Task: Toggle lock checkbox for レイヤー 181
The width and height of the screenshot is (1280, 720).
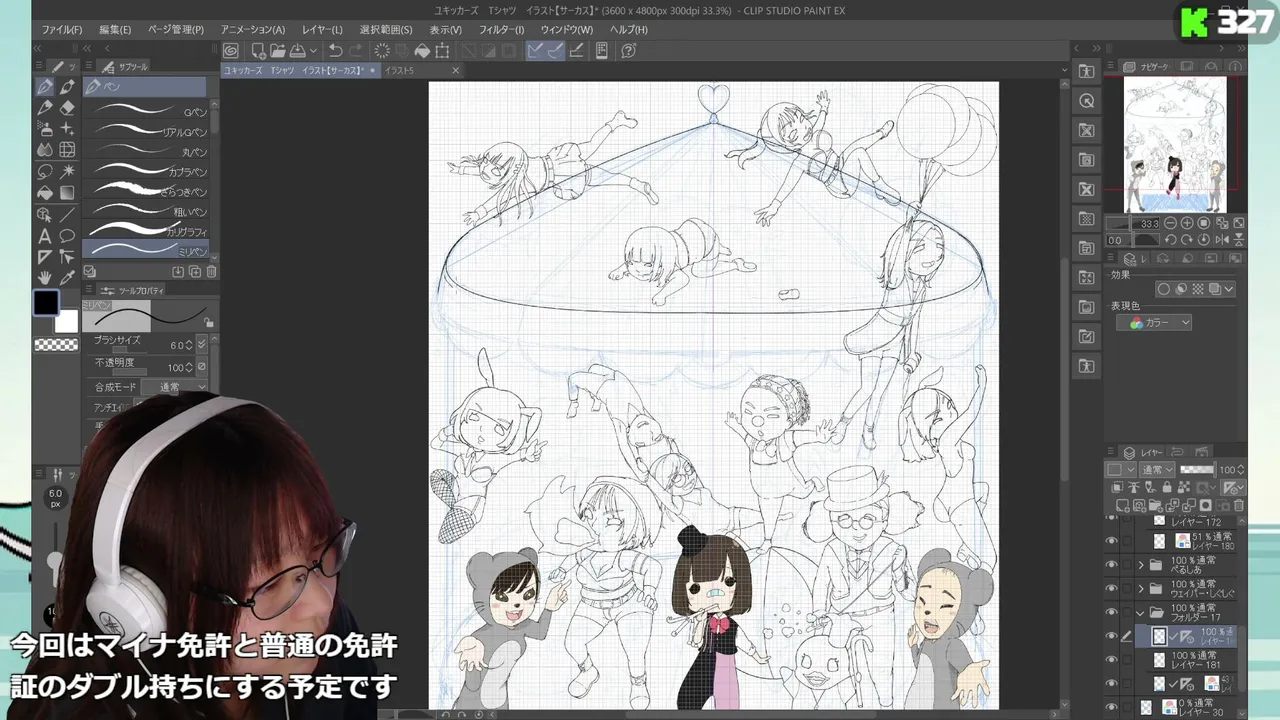Action: coord(1127,660)
